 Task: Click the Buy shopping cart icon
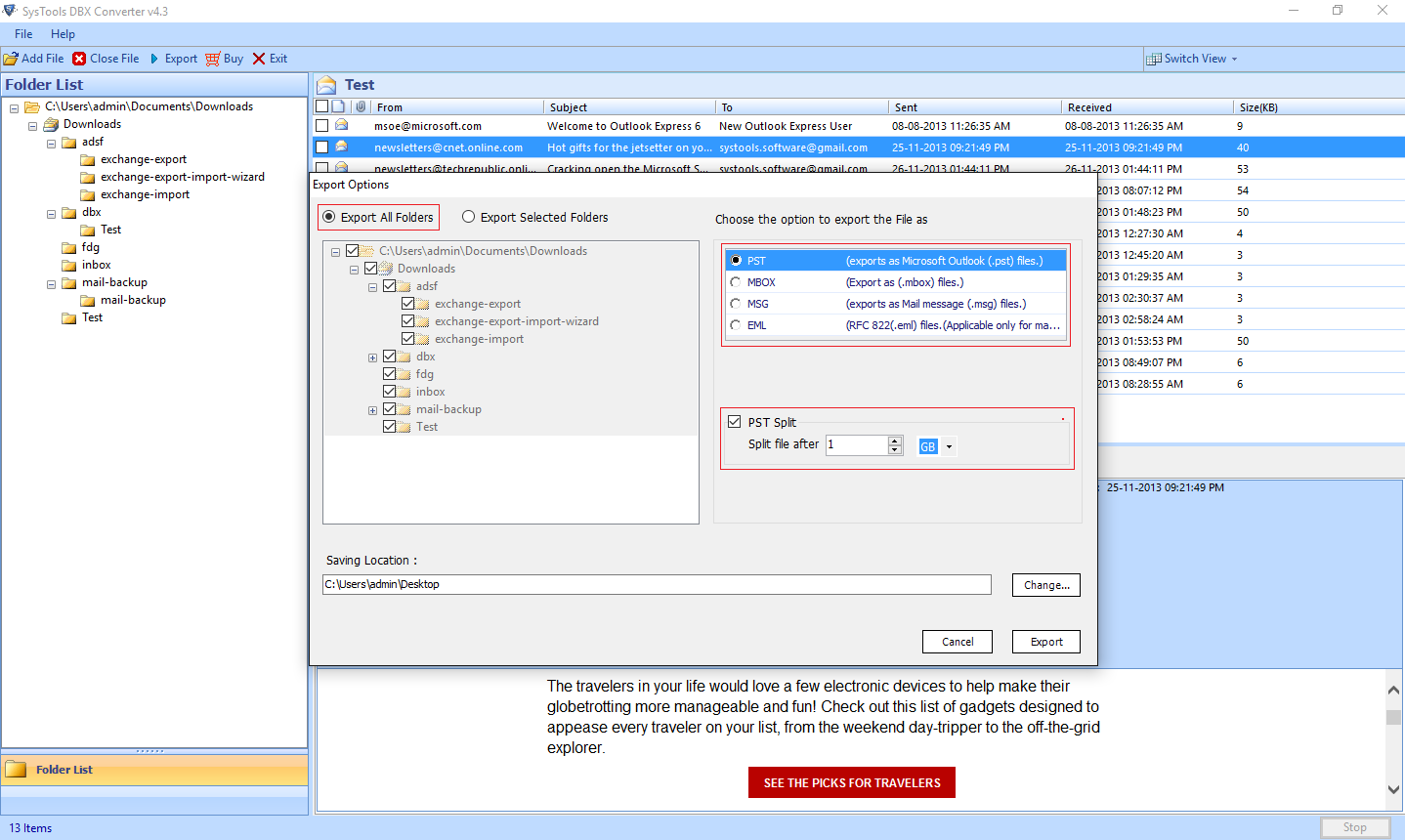pos(212,59)
